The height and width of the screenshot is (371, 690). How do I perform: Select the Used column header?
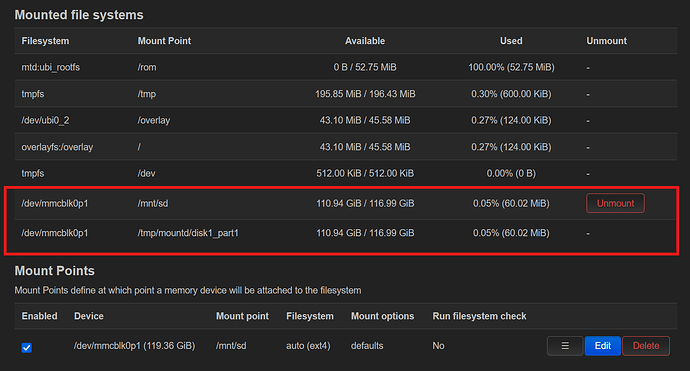tap(511, 41)
